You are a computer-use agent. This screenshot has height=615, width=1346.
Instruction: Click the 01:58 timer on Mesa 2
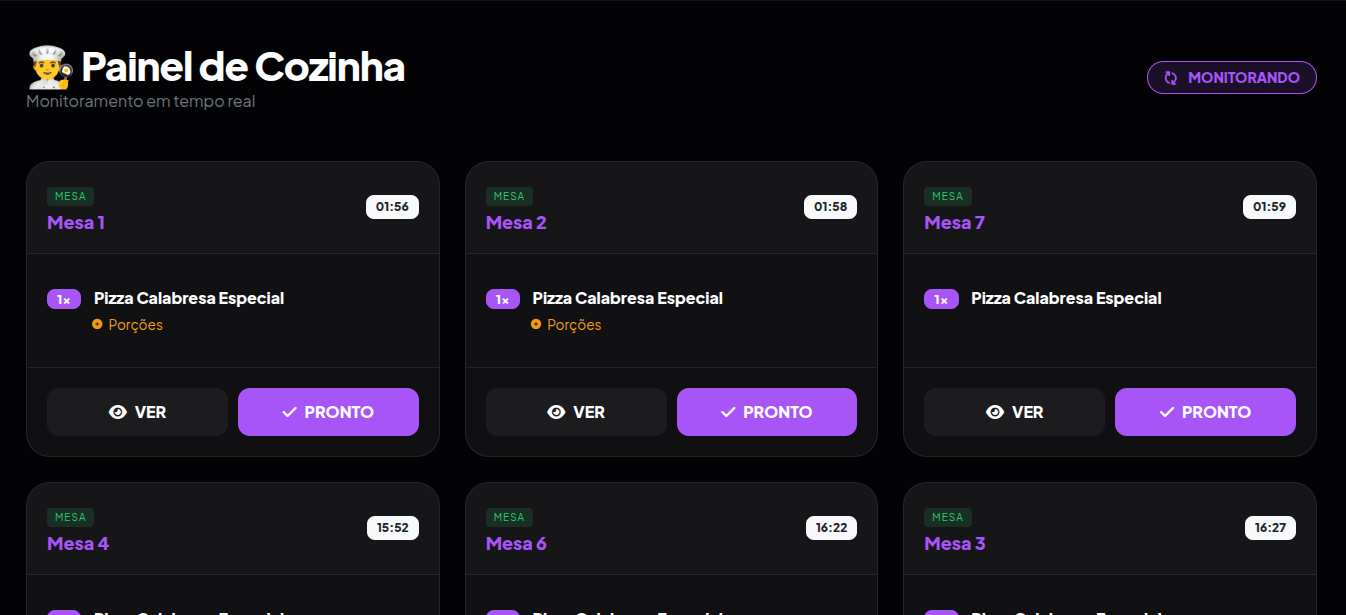830,207
